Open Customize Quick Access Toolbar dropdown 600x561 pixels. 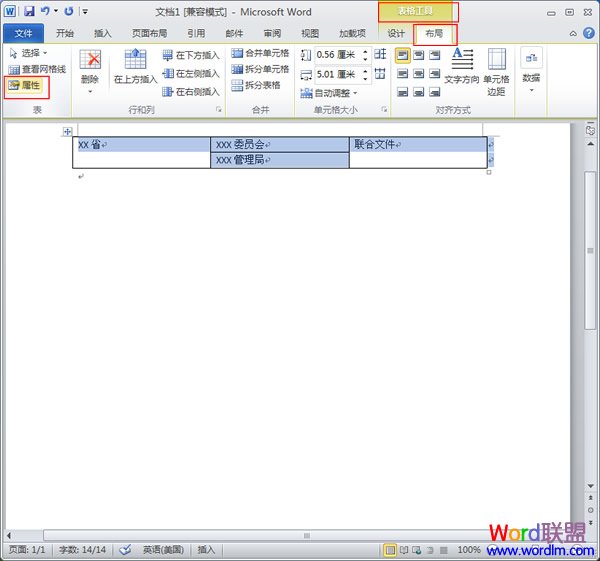[85, 12]
